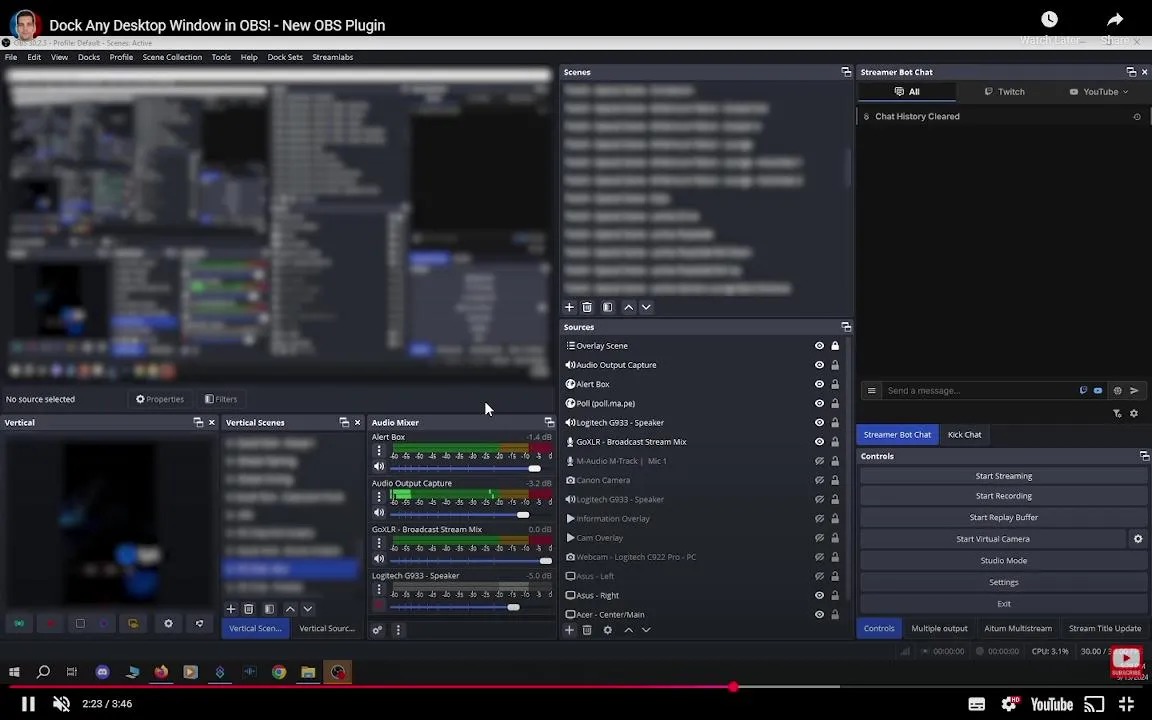The image size is (1152, 720).
Task: Open source properties gear in Sources toolbar
Action: [x=608, y=630]
